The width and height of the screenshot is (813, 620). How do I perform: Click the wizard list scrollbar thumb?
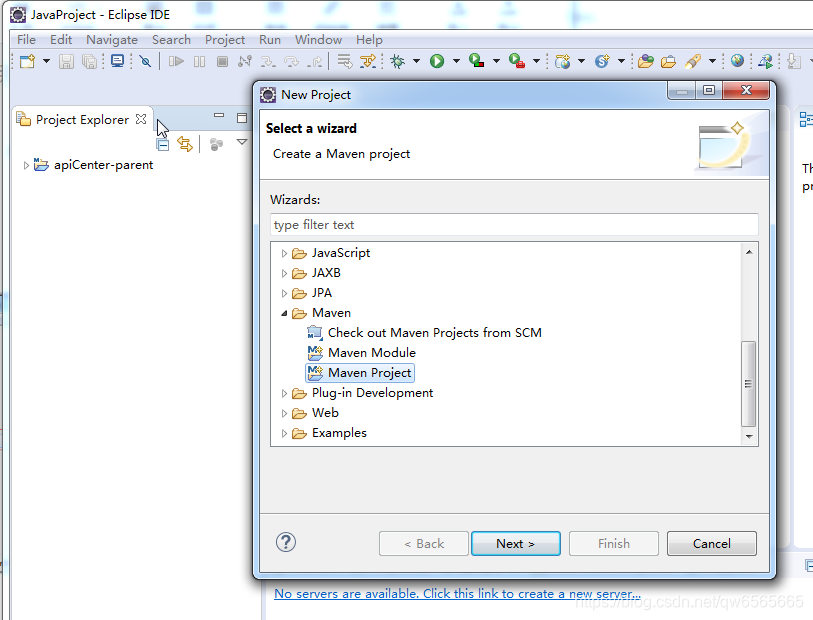pos(748,384)
